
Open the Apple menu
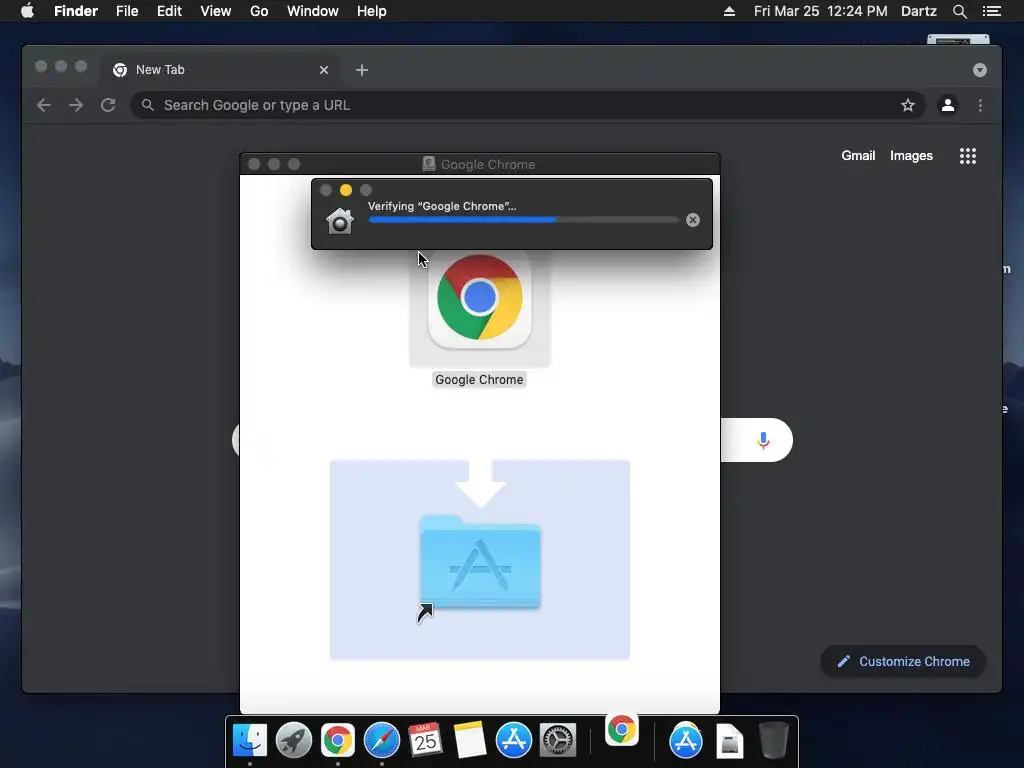(27, 11)
